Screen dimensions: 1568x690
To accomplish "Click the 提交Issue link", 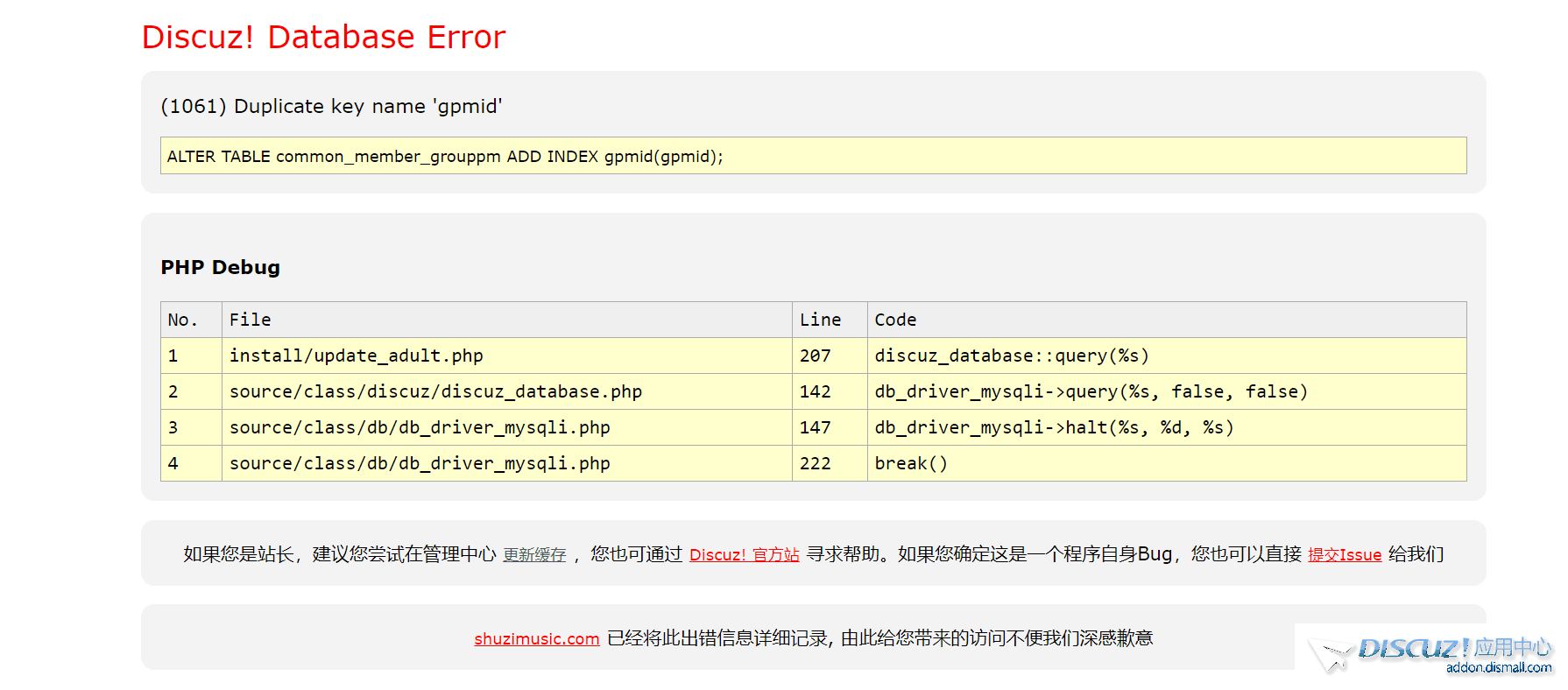I will tap(1344, 555).
